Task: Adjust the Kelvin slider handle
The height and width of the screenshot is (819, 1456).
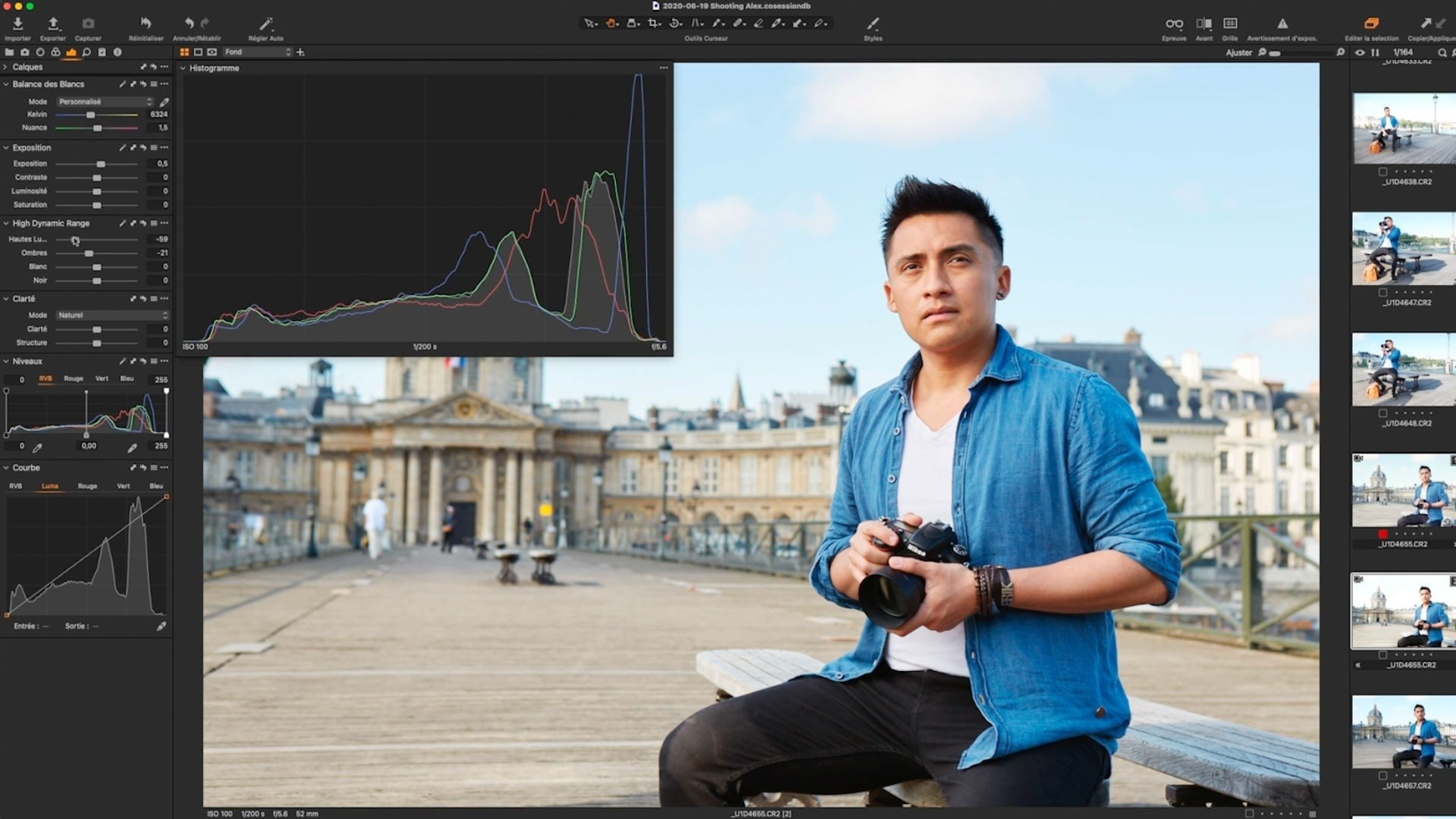Action: (90, 115)
